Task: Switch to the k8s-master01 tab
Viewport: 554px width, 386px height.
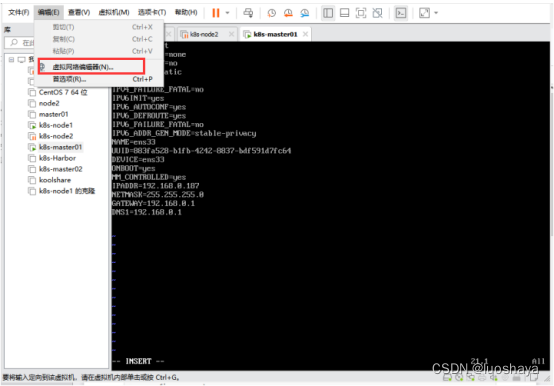Action: [x=275, y=34]
